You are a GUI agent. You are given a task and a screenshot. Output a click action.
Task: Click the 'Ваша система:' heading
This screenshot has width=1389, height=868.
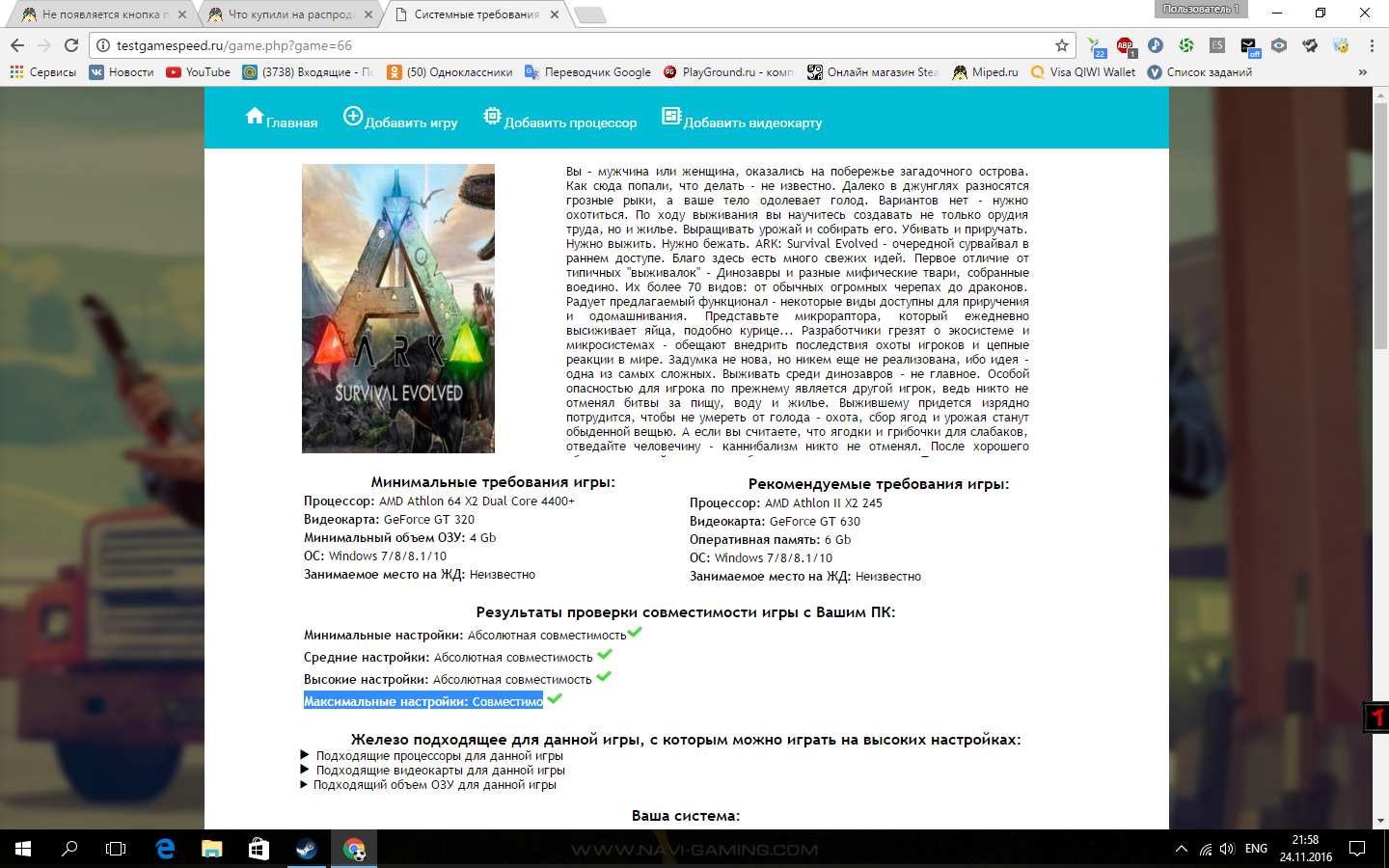coord(686,816)
